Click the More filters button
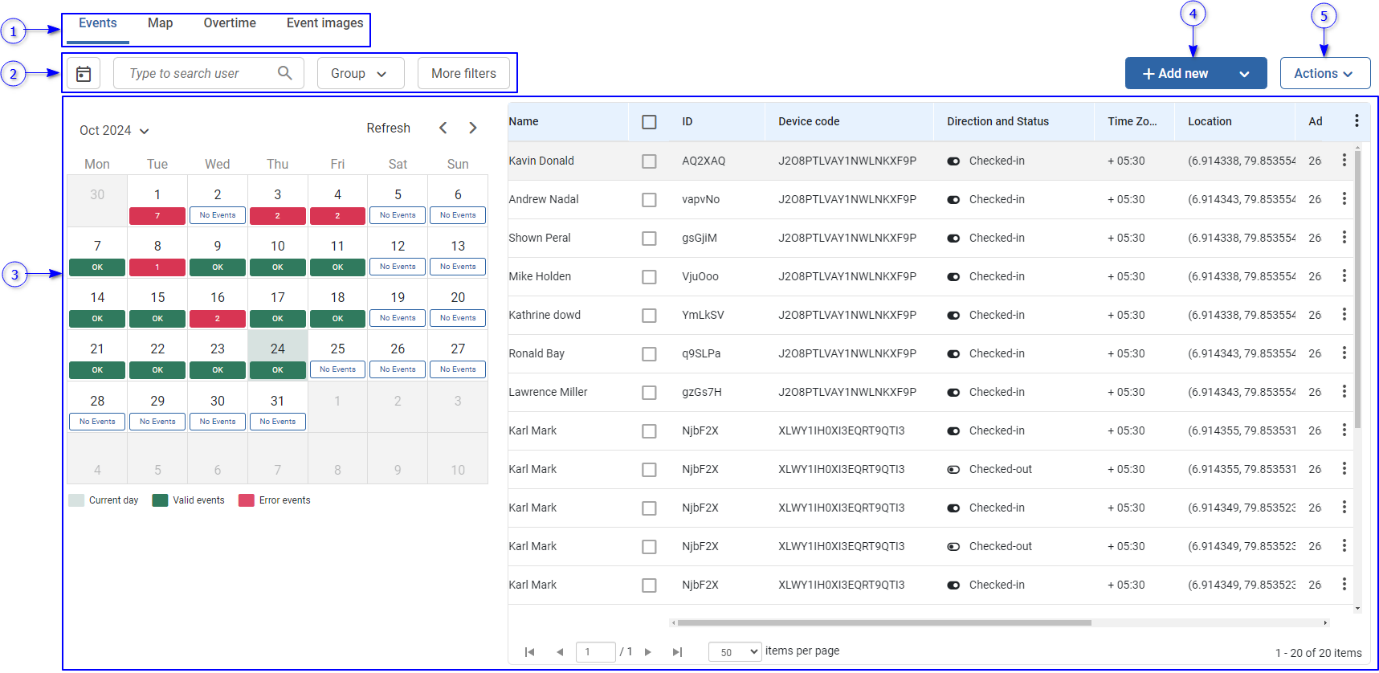Image resolution: width=1379 pixels, height=673 pixels. [x=463, y=73]
